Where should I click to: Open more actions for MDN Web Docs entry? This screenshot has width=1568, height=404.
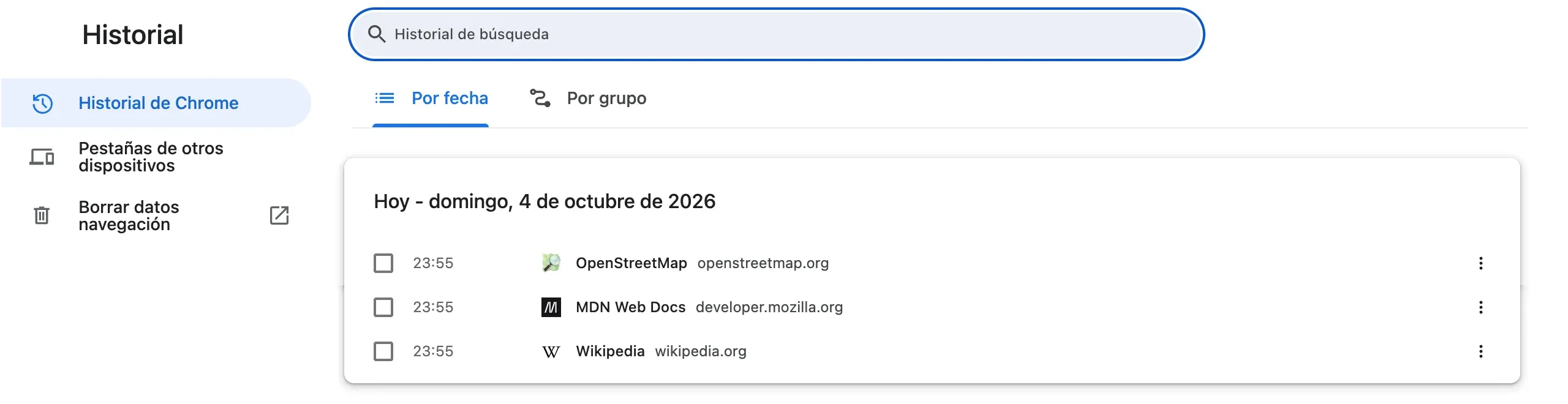pyautogui.click(x=1481, y=307)
